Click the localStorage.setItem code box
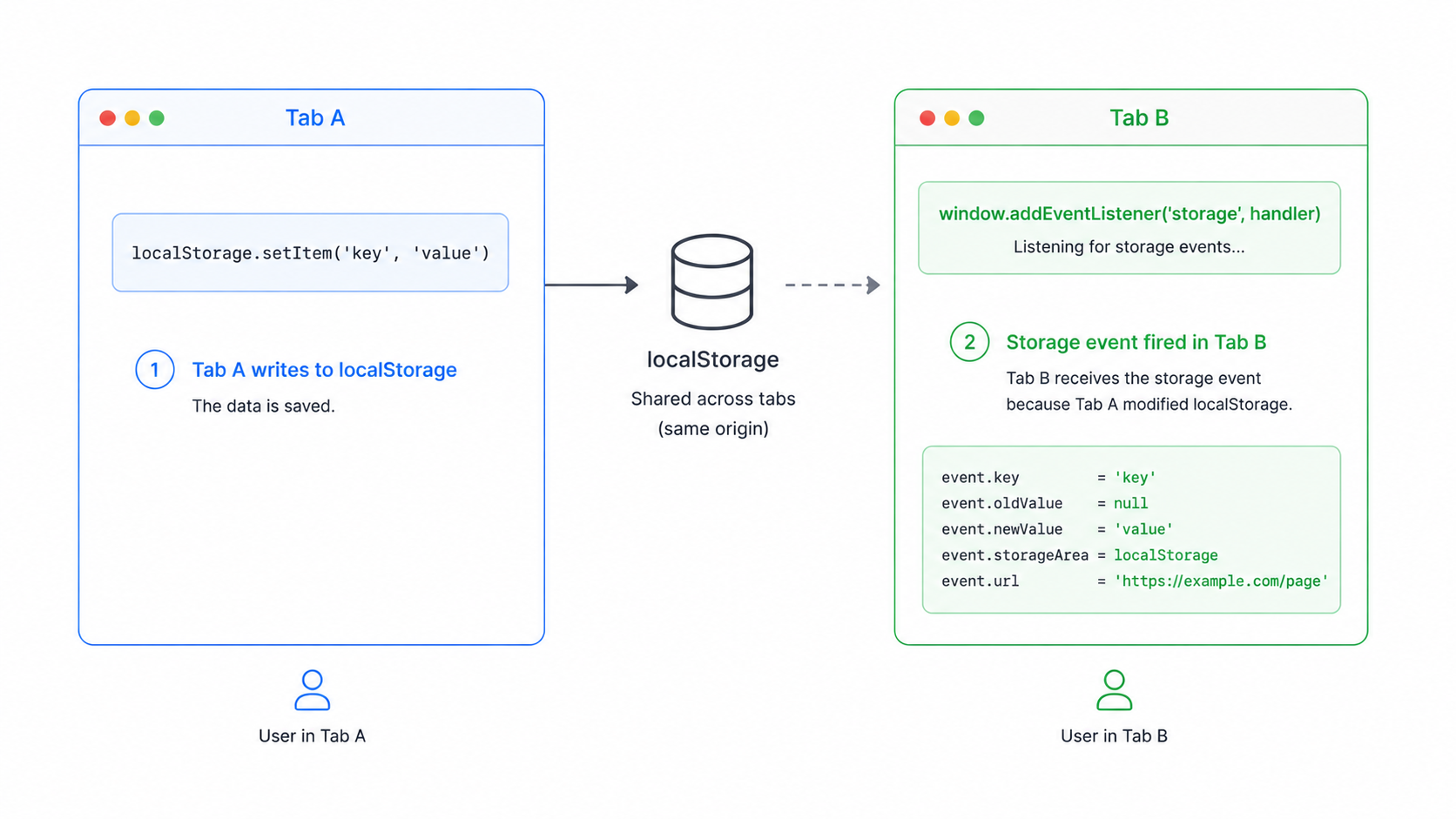The height and width of the screenshot is (819, 1456). coord(310,252)
